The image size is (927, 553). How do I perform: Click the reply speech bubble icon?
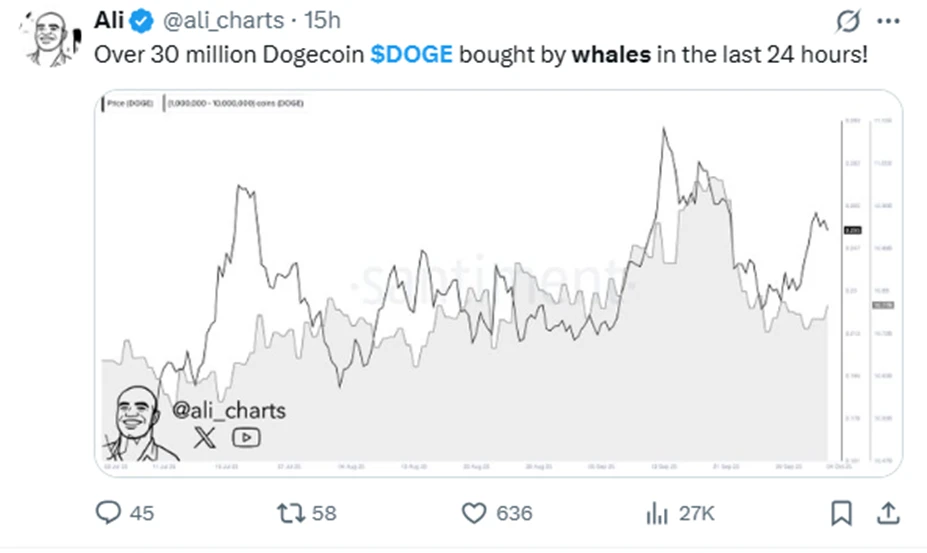coord(108,513)
